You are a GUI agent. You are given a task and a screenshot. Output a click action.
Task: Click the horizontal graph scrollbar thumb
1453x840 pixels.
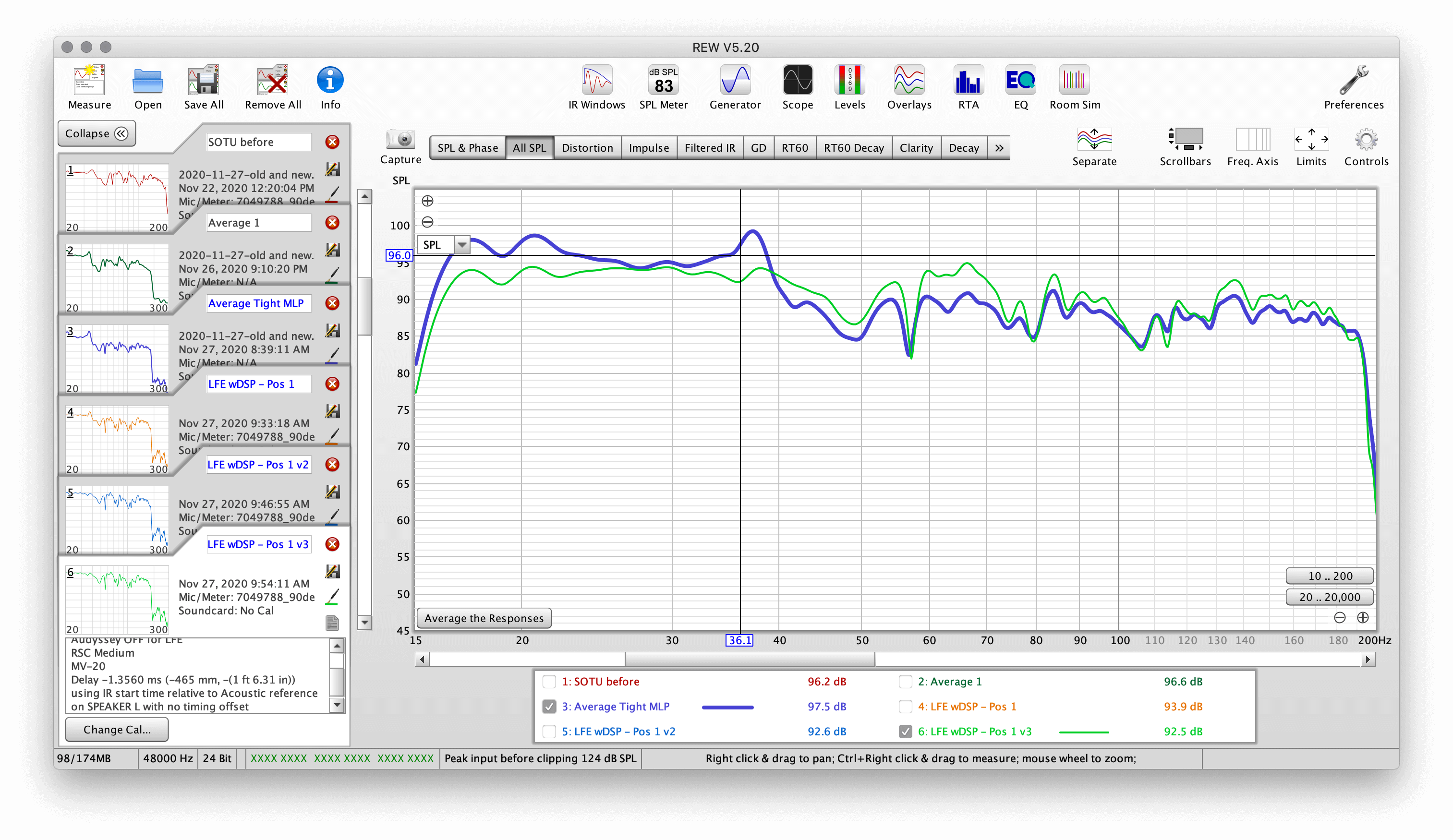coord(750,660)
